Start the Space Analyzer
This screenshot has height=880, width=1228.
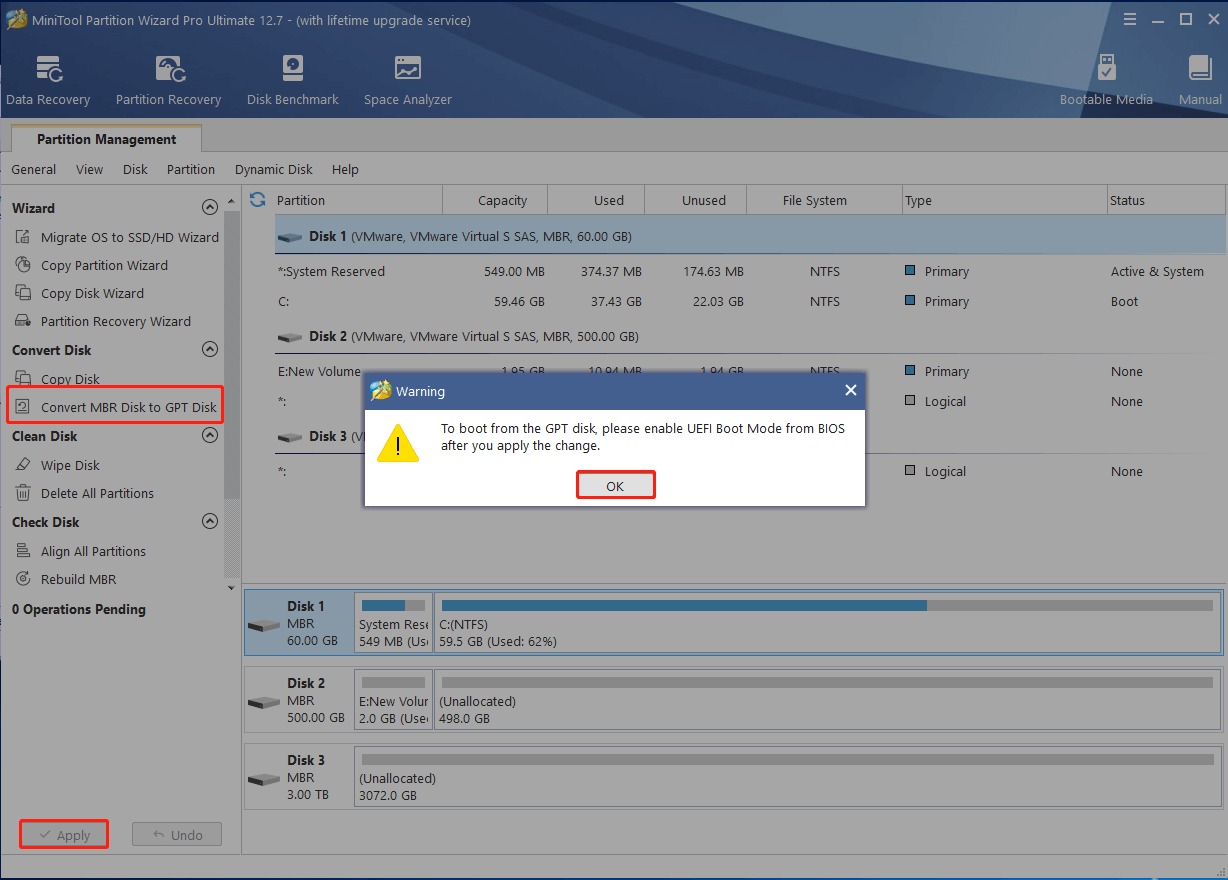click(x=407, y=78)
